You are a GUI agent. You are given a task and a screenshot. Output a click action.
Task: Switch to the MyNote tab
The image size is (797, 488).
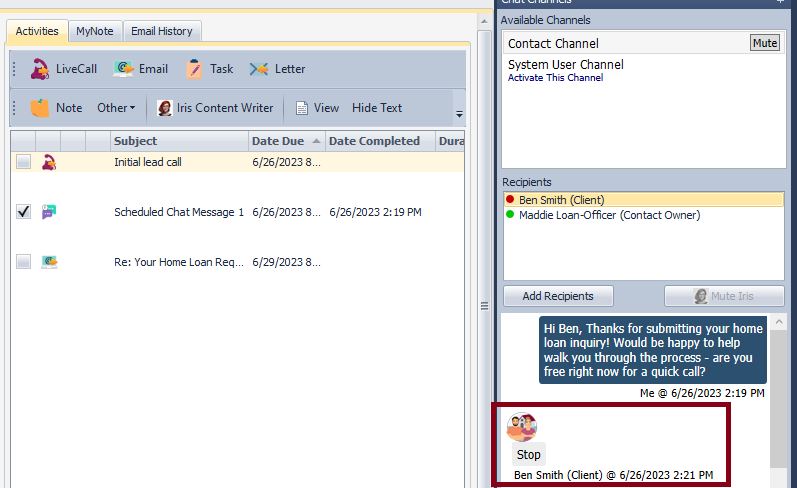pos(95,31)
